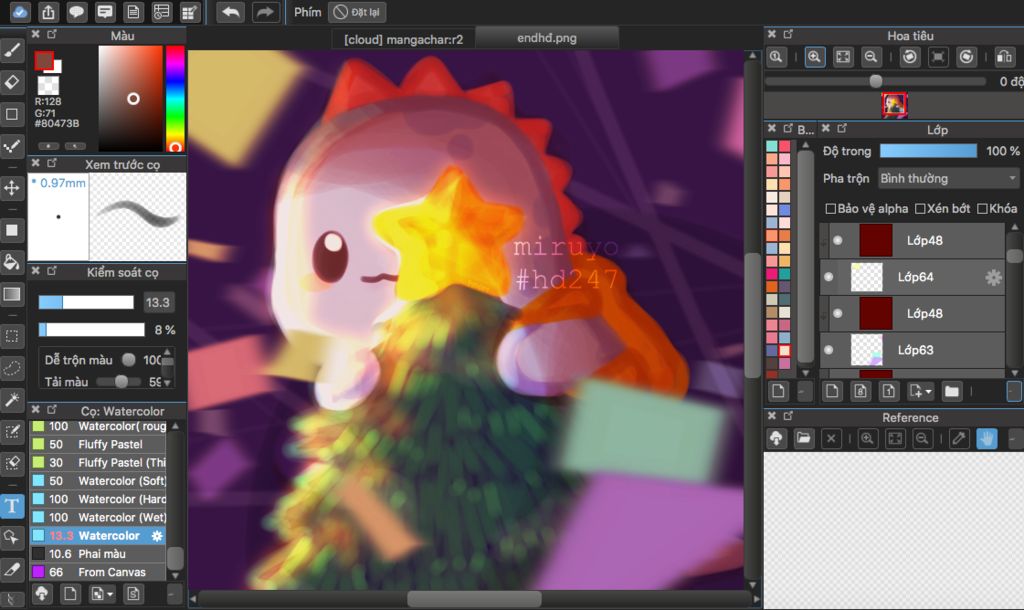Click flip canvas icon in Hoa tiêu panel
1024x610 pixels.
(1004, 57)
